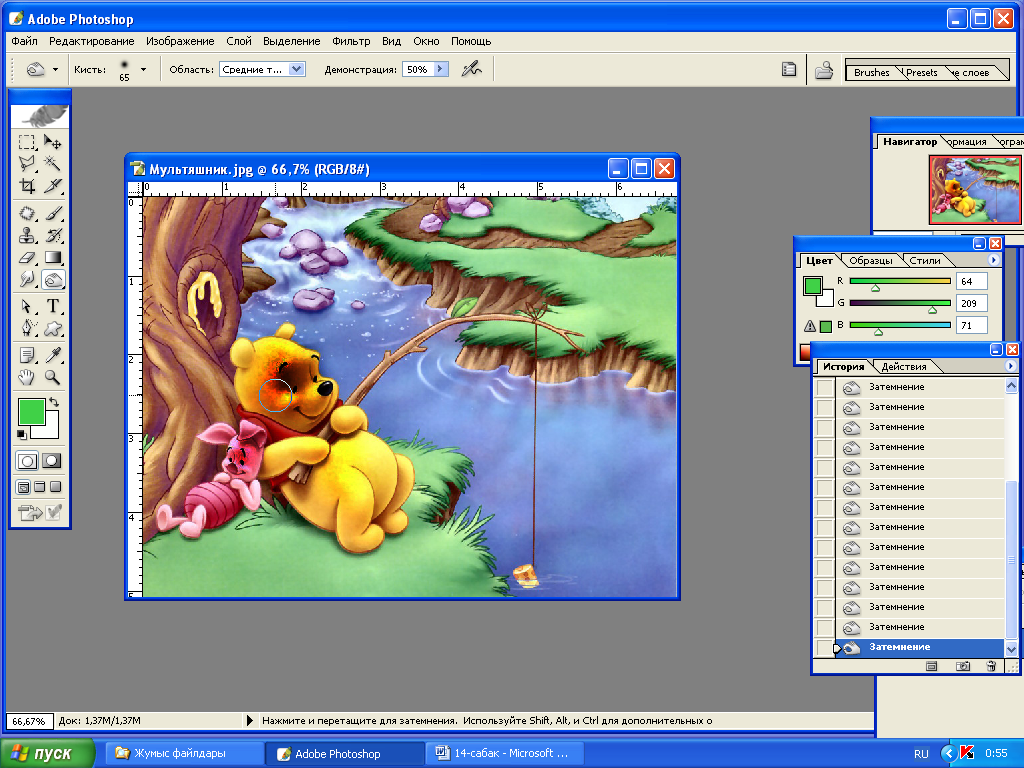The image size is (1024, 768).
Task: Expand hidden system tray icons
Action: [948, 754]
